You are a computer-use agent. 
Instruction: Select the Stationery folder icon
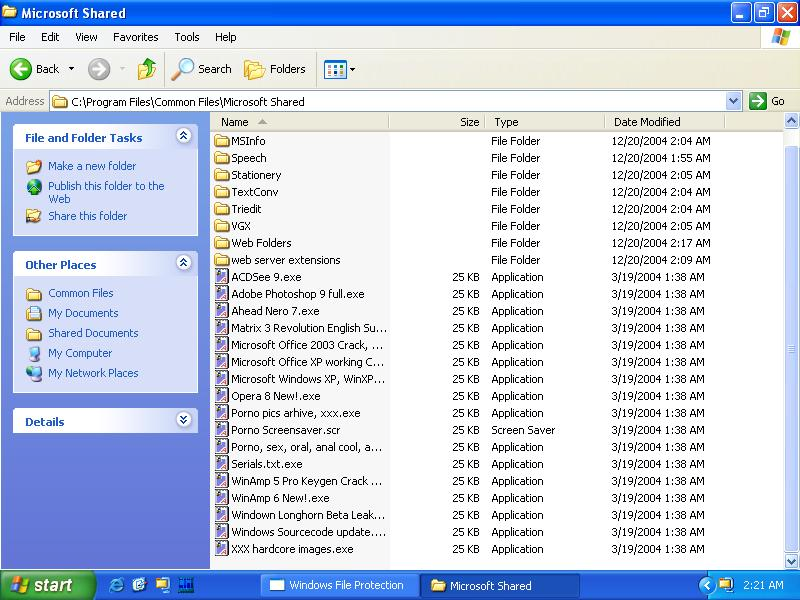click(222, 175)
